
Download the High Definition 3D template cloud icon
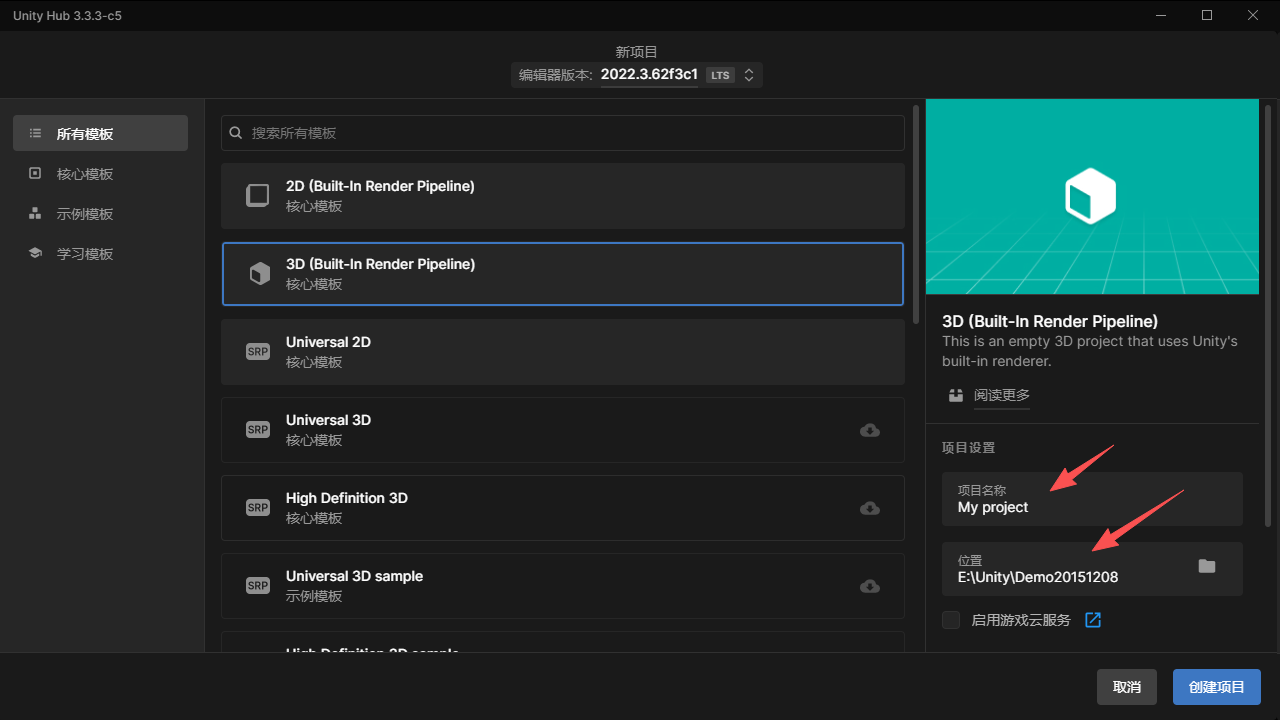pos(870,508)
